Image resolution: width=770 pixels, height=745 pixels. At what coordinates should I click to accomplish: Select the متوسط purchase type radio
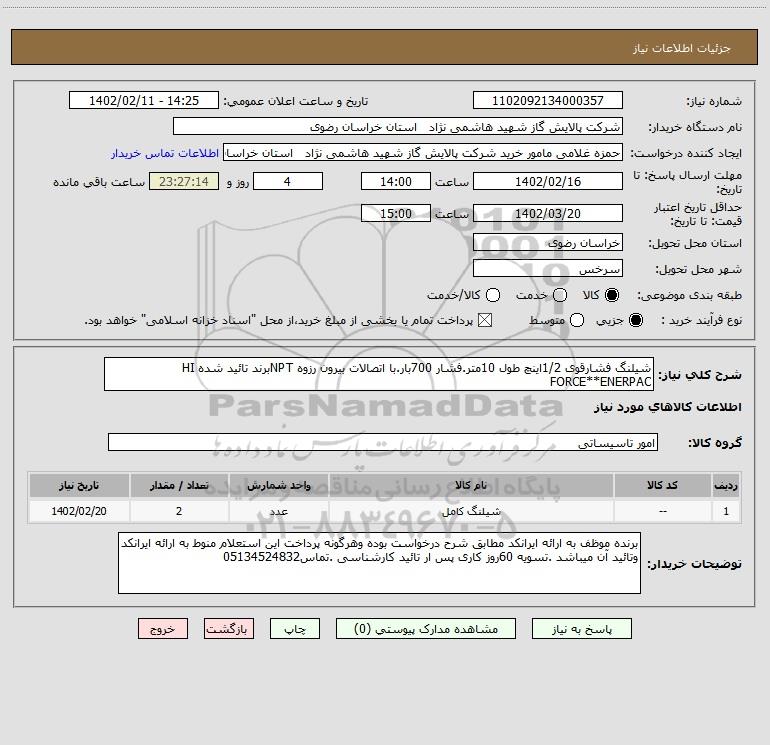pos(577,321)
